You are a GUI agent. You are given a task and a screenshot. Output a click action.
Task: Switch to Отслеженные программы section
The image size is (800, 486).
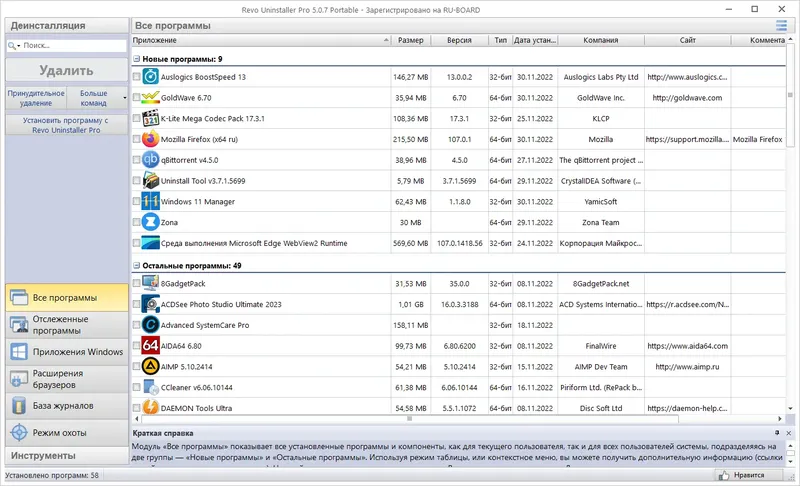(x=67, y=325)
